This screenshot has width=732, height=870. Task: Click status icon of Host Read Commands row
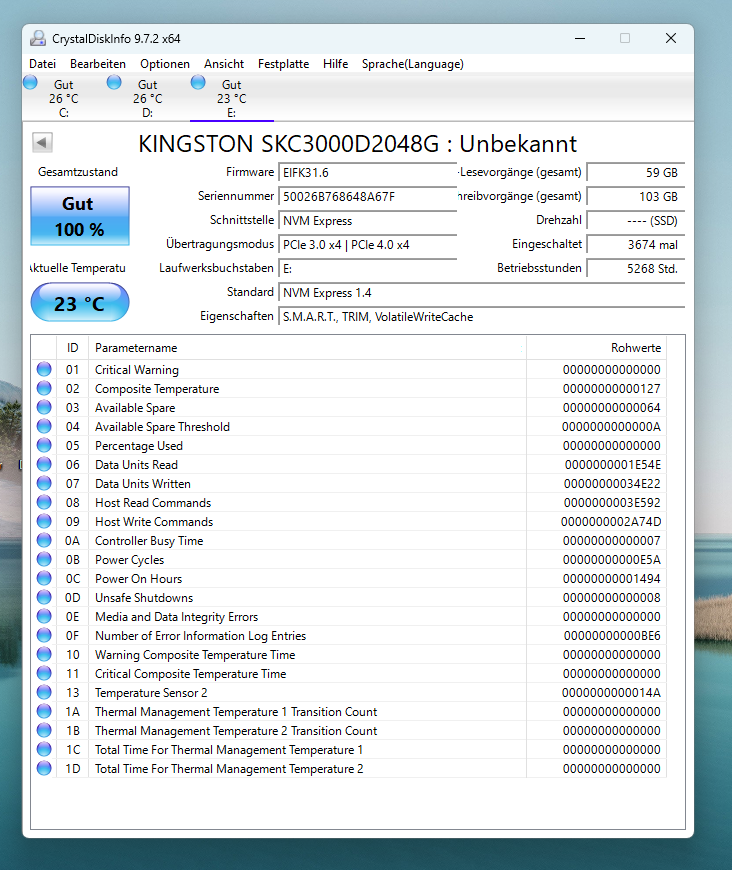tap(44, 502)
